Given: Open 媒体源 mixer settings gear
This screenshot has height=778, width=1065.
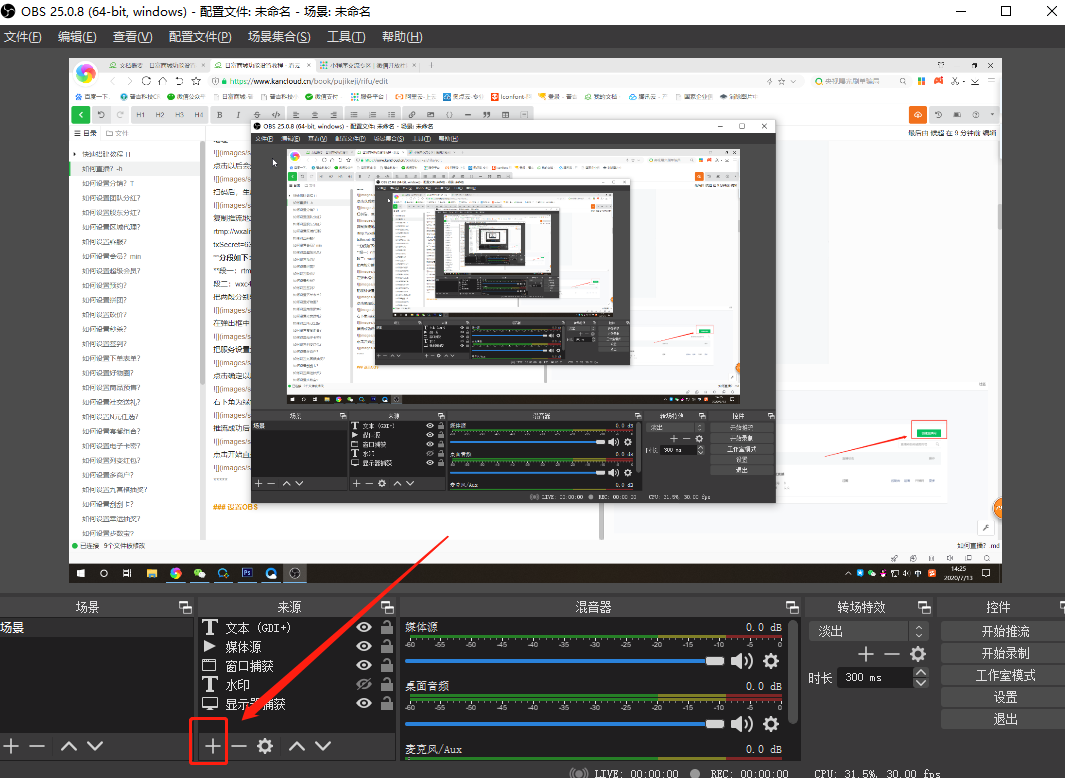Looking at the screenshot, I should [x=771, y=661].
